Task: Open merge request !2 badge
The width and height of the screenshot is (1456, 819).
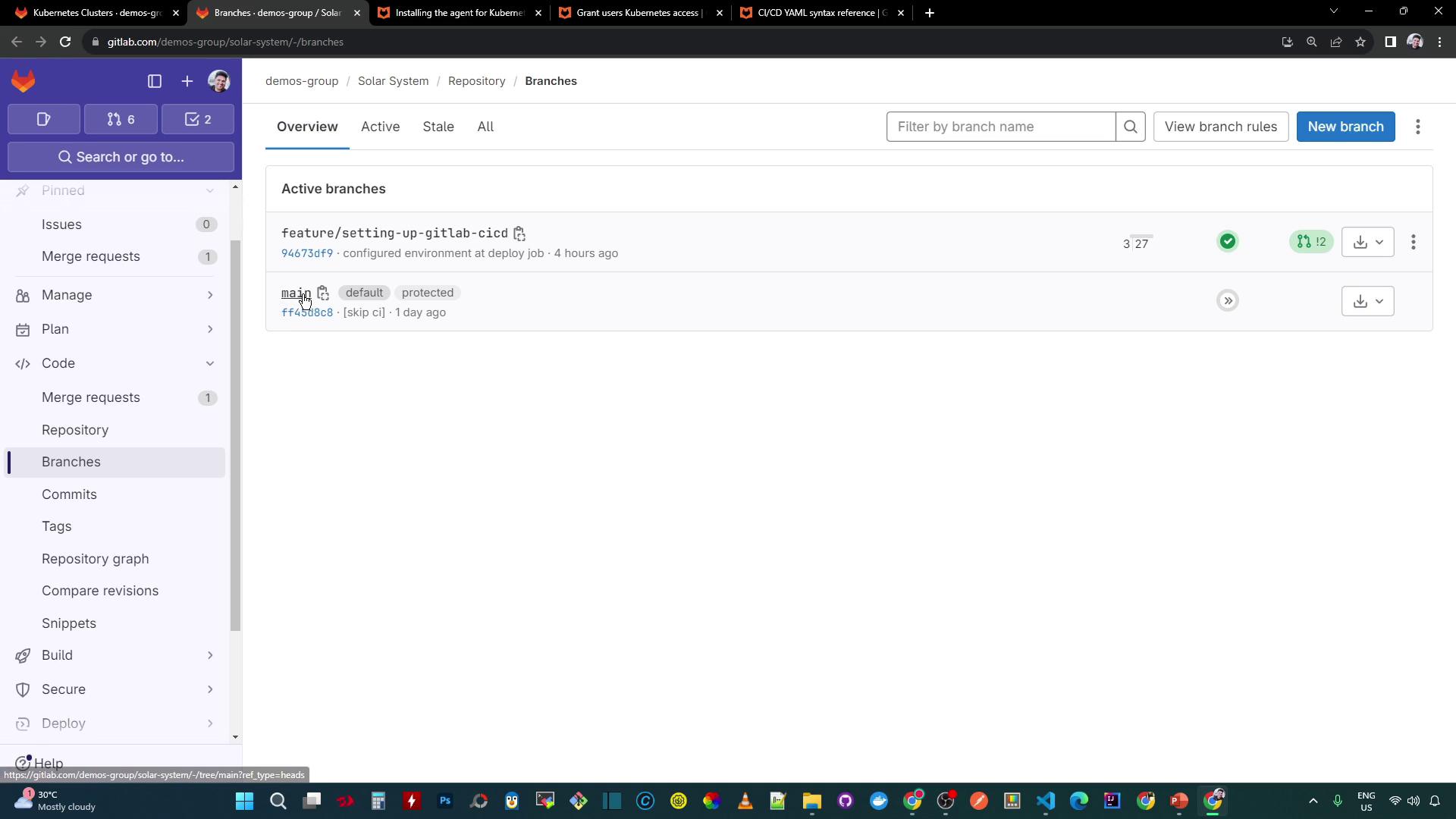Action: (1311, 242)
